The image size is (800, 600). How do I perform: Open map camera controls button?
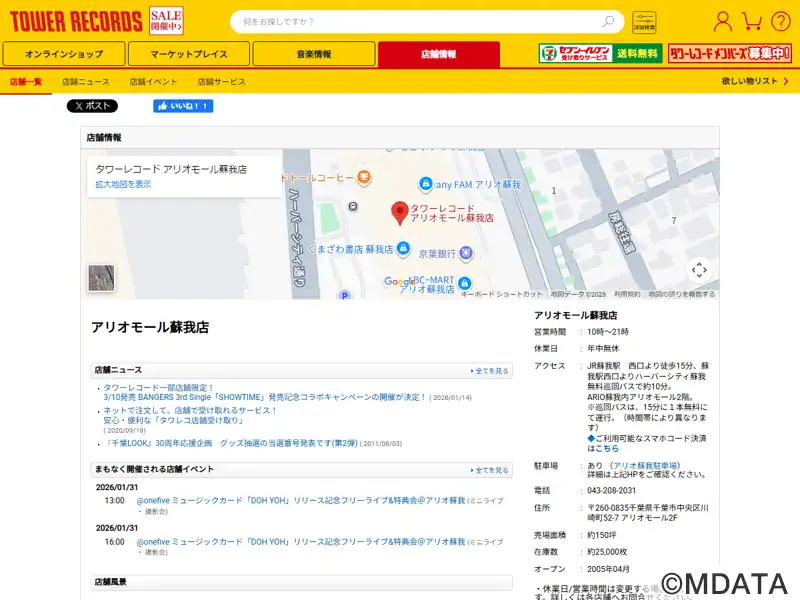pos(699,269)
